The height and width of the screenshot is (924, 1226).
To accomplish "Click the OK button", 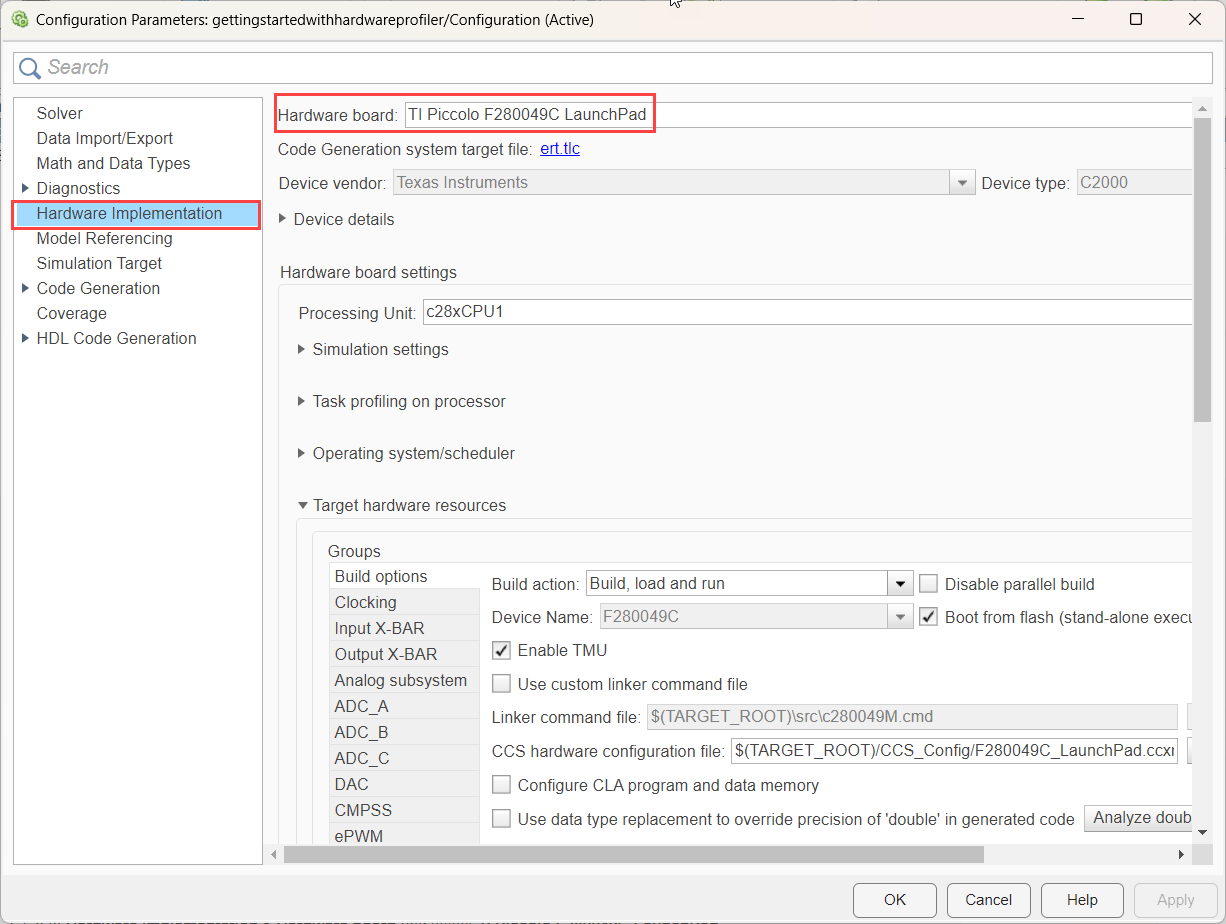I will [x=895, y=899].
